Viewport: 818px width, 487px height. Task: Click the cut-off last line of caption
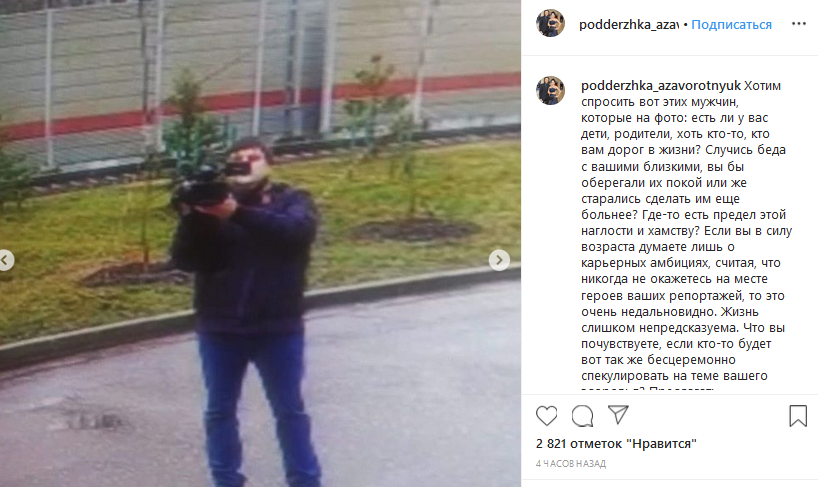647,388
